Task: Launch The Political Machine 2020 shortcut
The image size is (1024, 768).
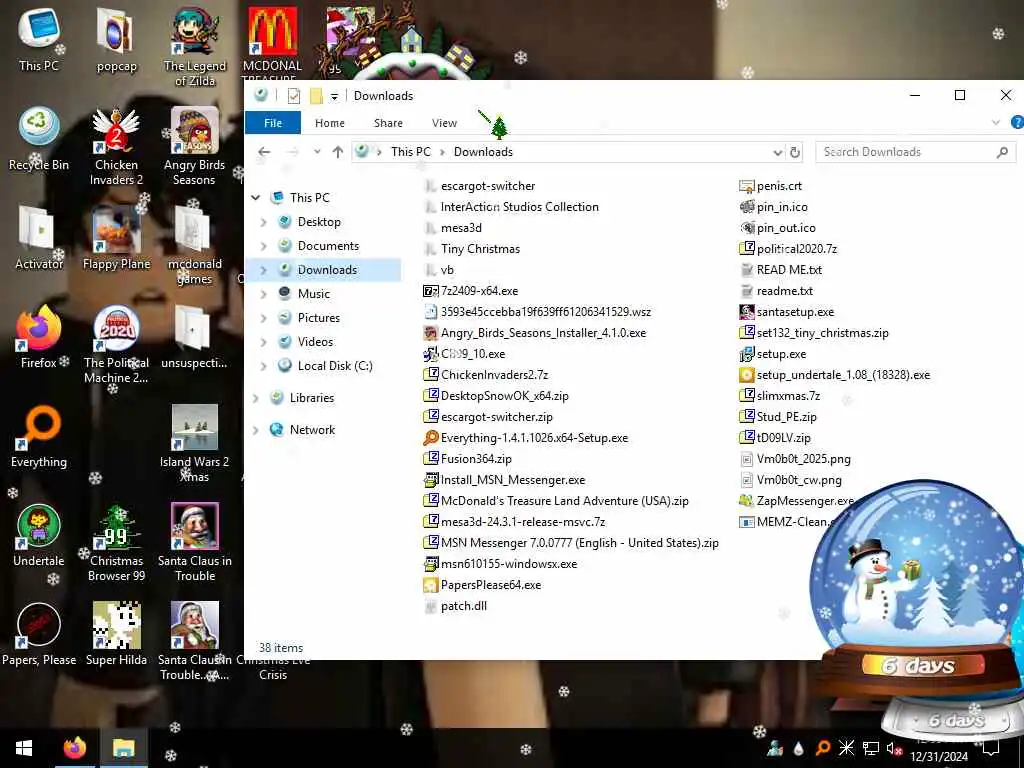Action: [x=116, y=344]
